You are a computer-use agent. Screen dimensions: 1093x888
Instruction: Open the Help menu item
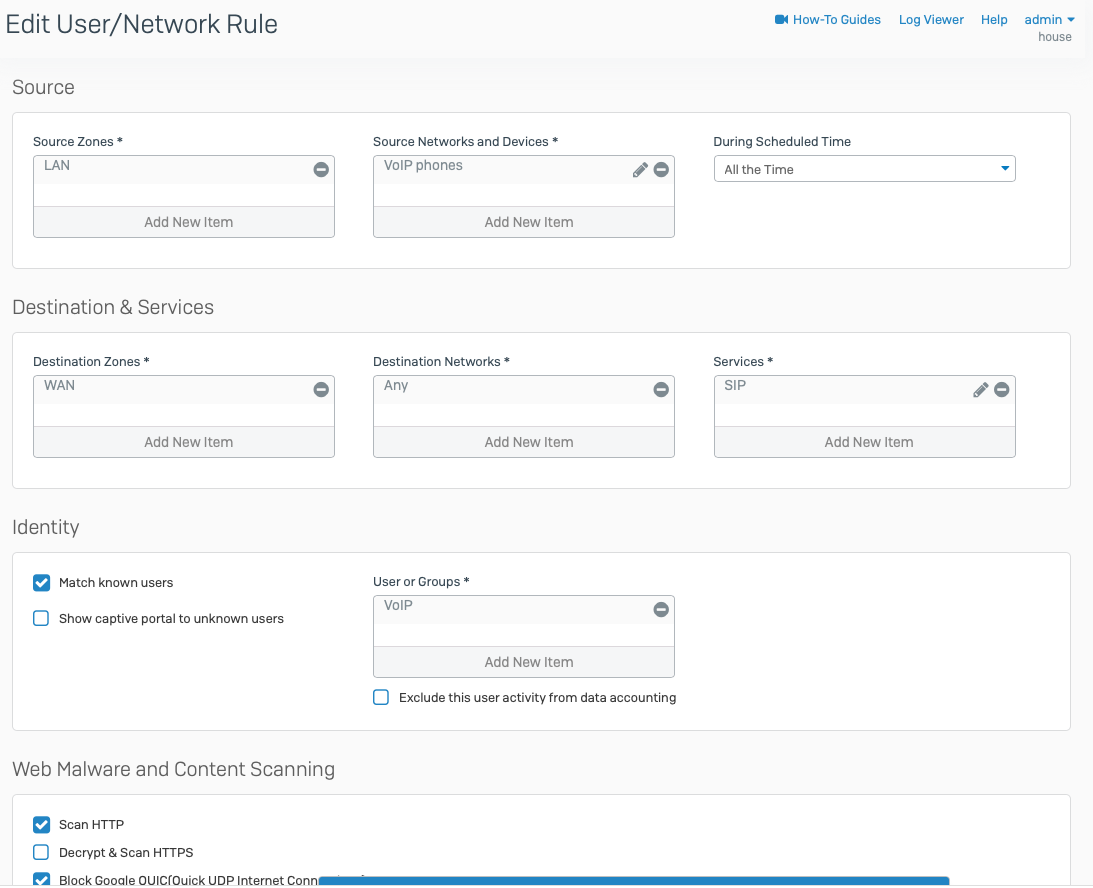coord(994,20)
